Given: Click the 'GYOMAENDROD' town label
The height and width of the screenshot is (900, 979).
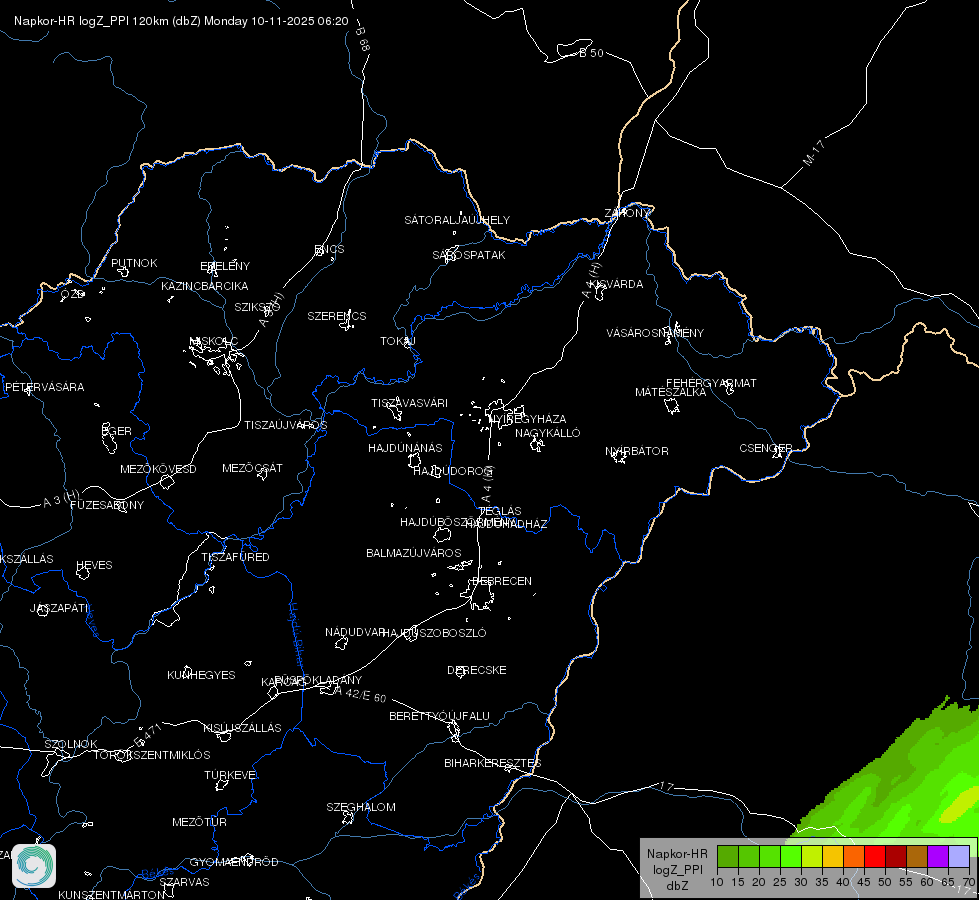Looking at the screenshot, I should [234, 862].
